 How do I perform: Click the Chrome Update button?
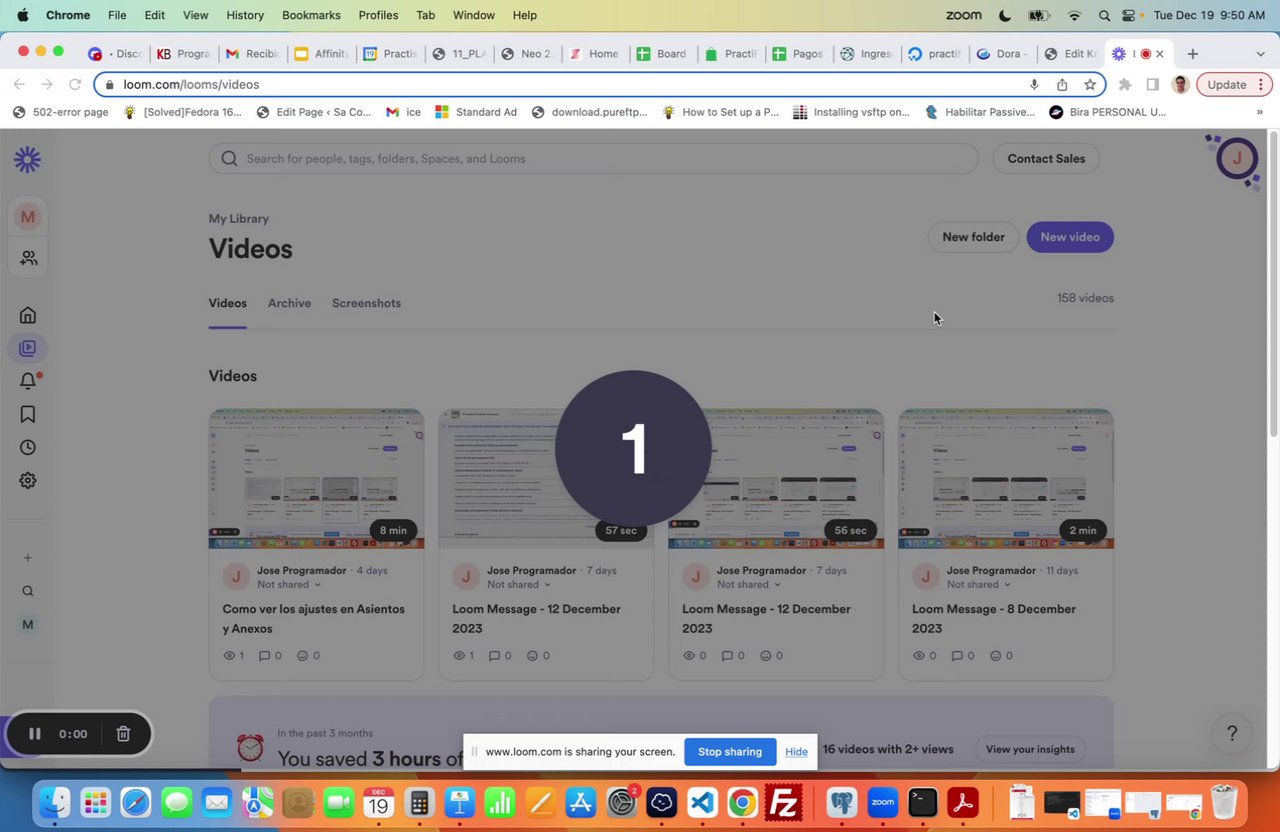[x=1234, y=85]
